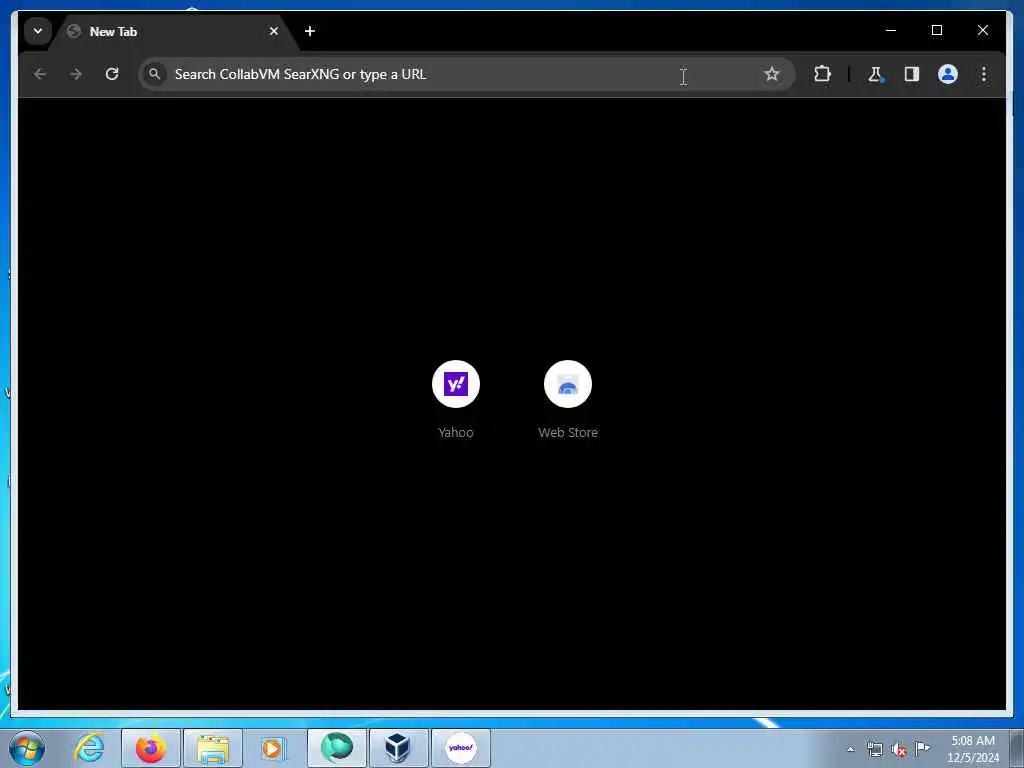Maximize the Chrome window
Viewport: 1024px width, 768px height.
click(936, 31)
